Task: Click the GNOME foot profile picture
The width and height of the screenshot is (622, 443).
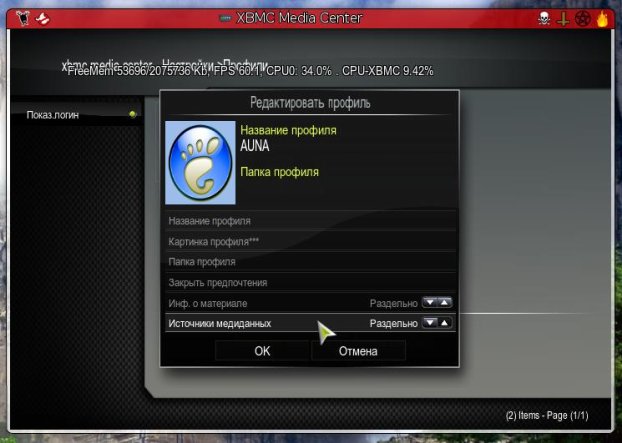Action: 200,163
